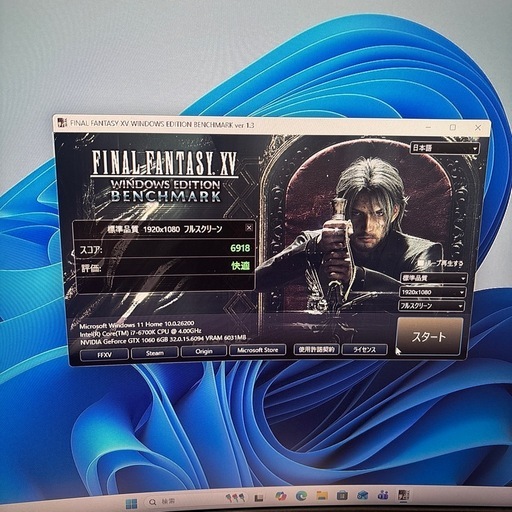
Task: Open the Origin store button
Action: (x=204, y=351)
